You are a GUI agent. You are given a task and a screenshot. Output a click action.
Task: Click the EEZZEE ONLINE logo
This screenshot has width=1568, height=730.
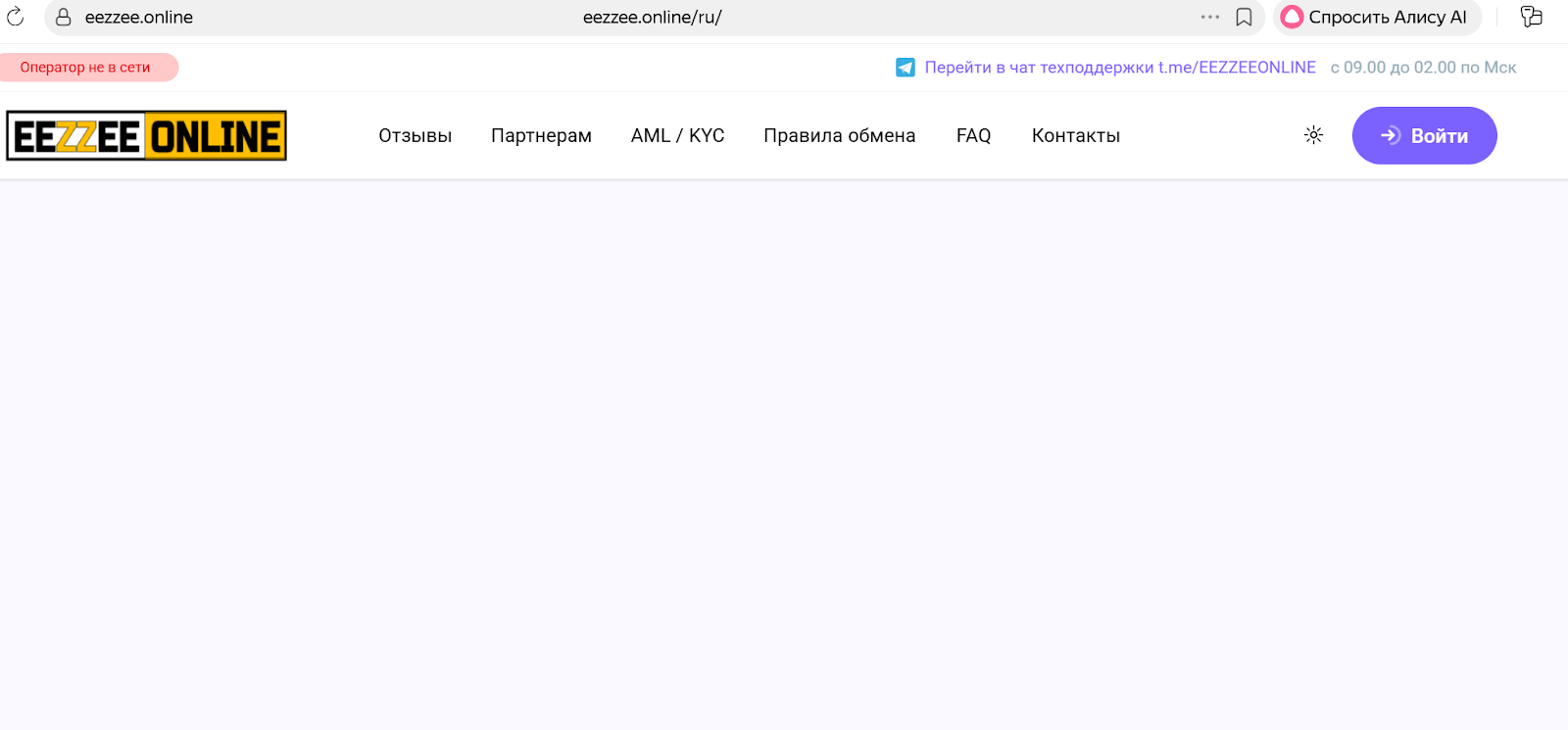[146, 135]
